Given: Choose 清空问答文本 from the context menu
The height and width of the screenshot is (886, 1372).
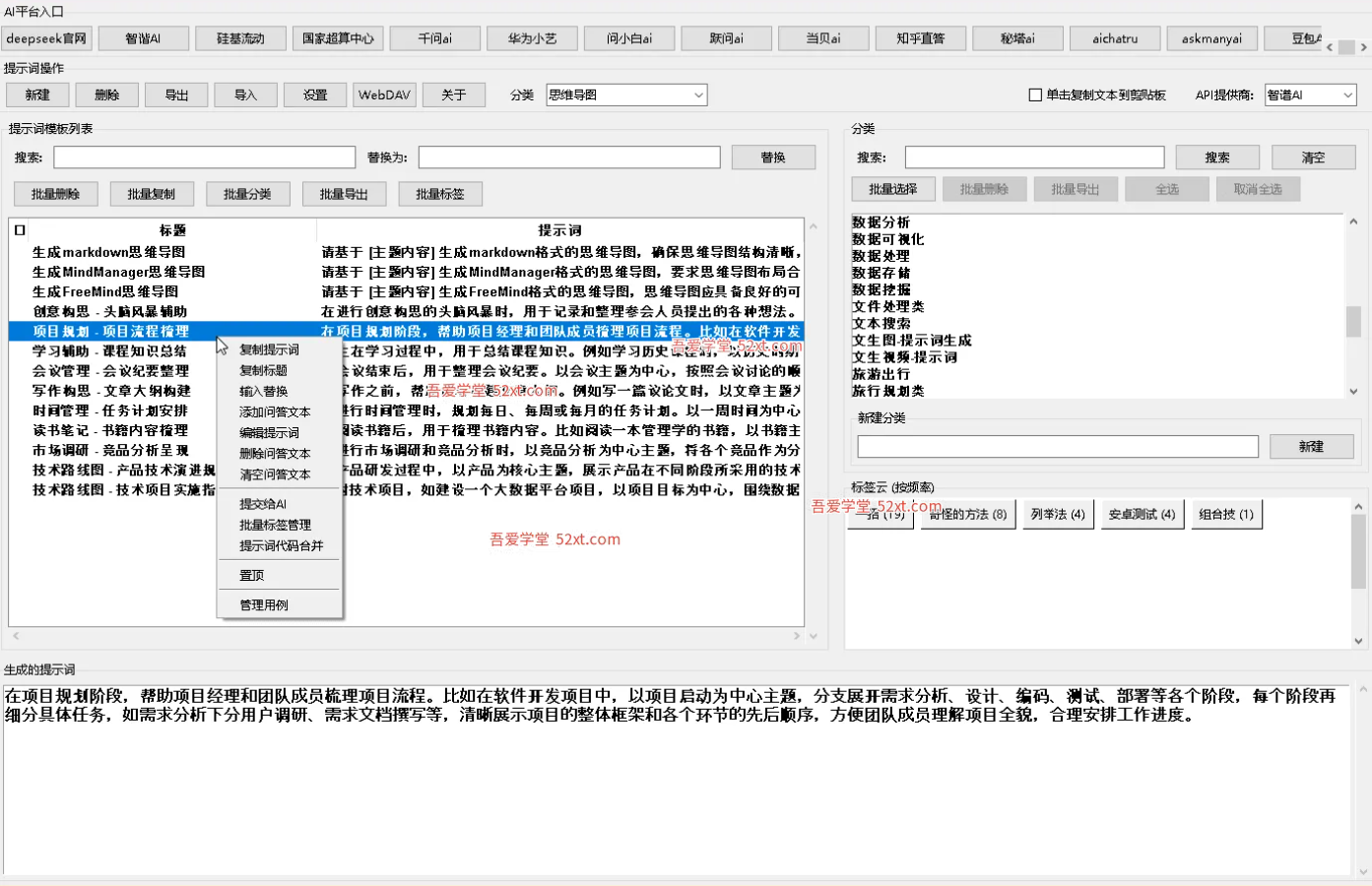Looking at the screenshot, I should 280,474.
